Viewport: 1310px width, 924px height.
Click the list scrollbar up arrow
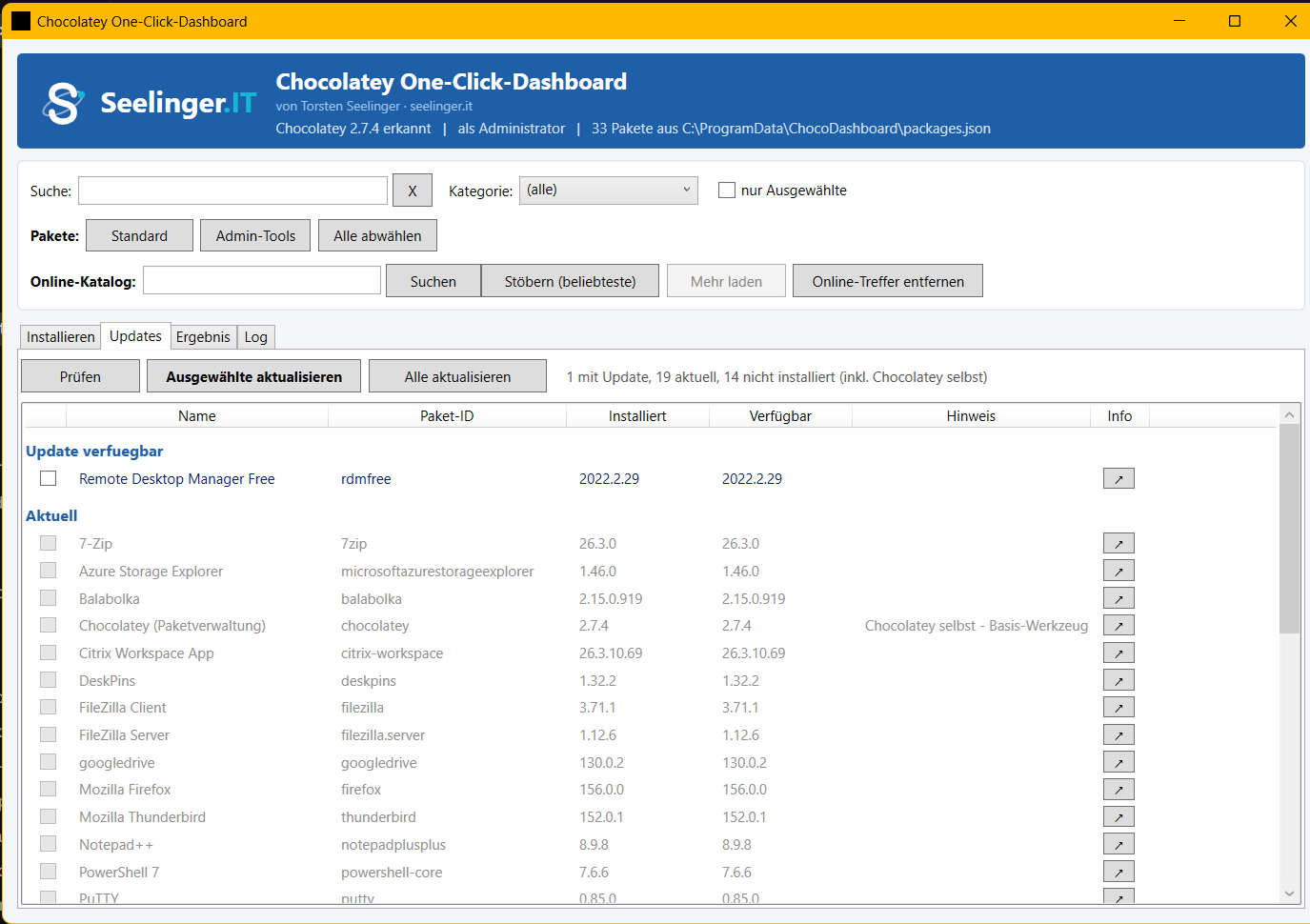[x=1289, y=414]
